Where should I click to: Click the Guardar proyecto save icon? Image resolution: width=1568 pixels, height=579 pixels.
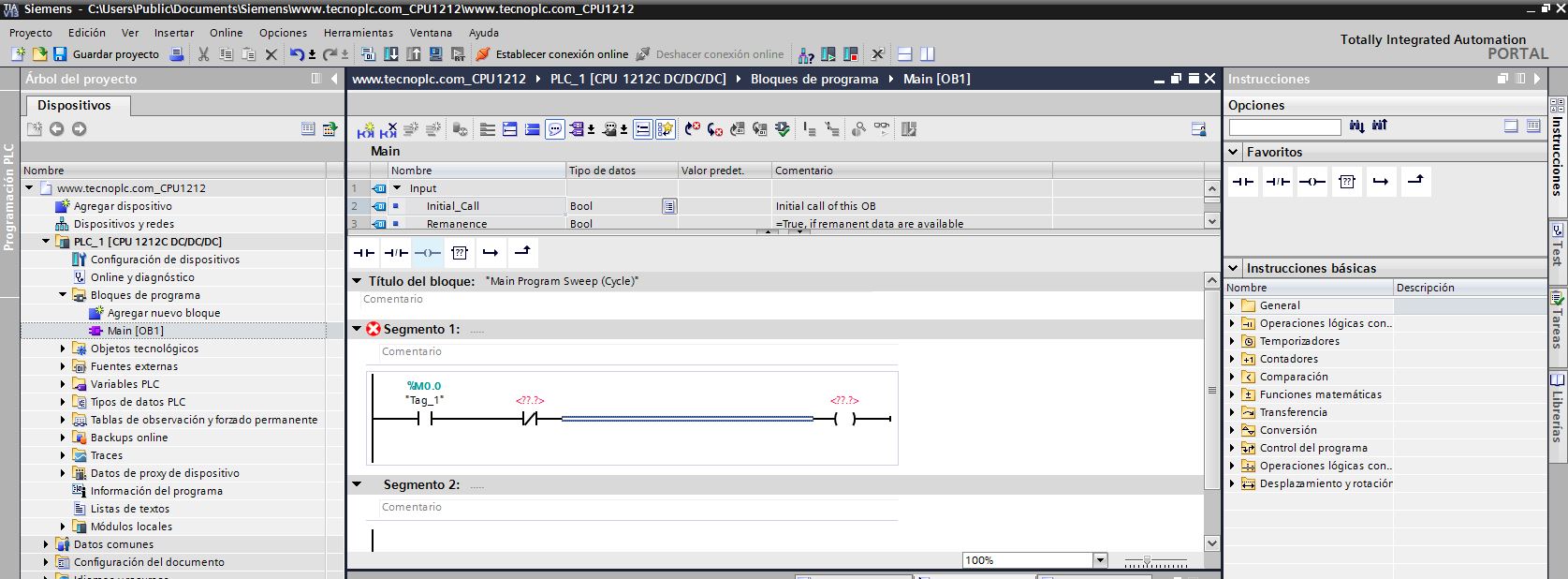60,54
